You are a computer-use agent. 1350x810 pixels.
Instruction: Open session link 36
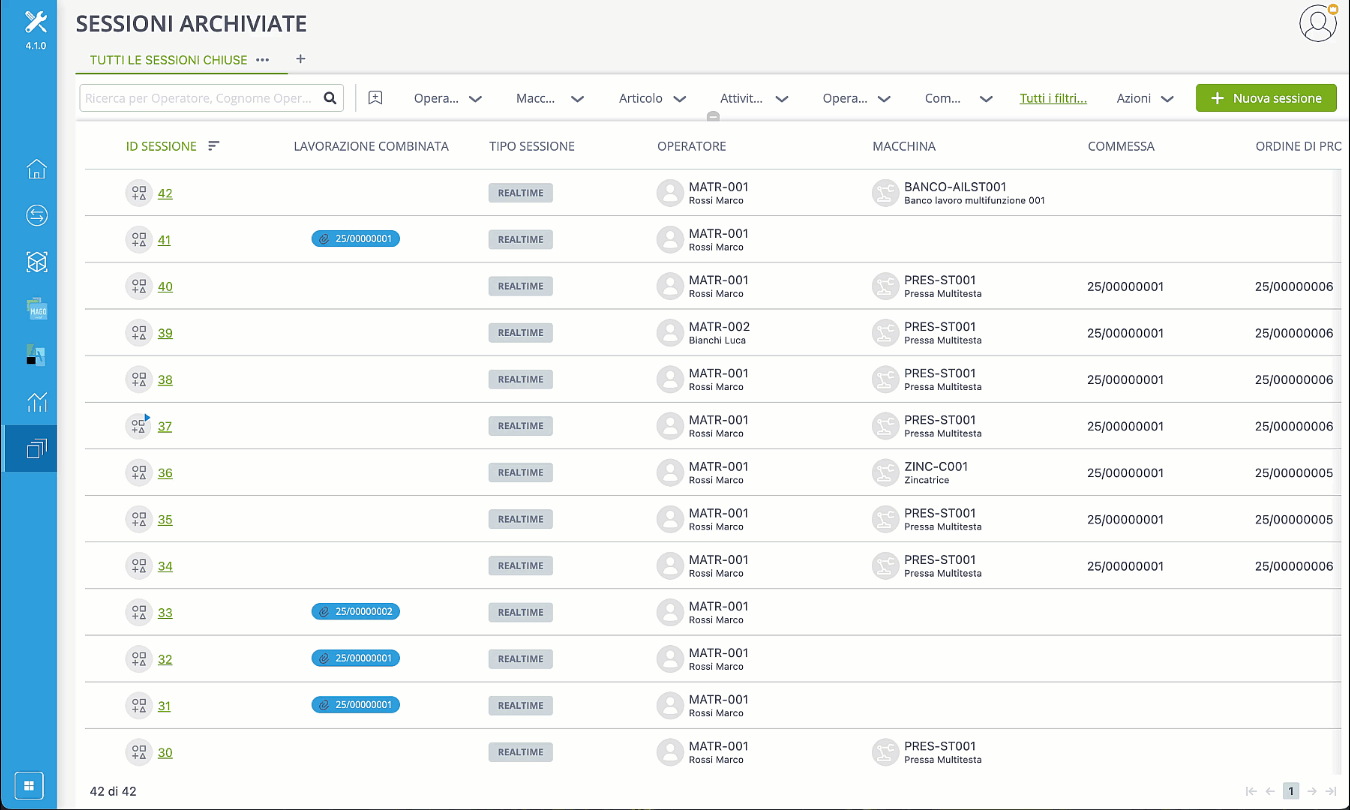[165, 473]
